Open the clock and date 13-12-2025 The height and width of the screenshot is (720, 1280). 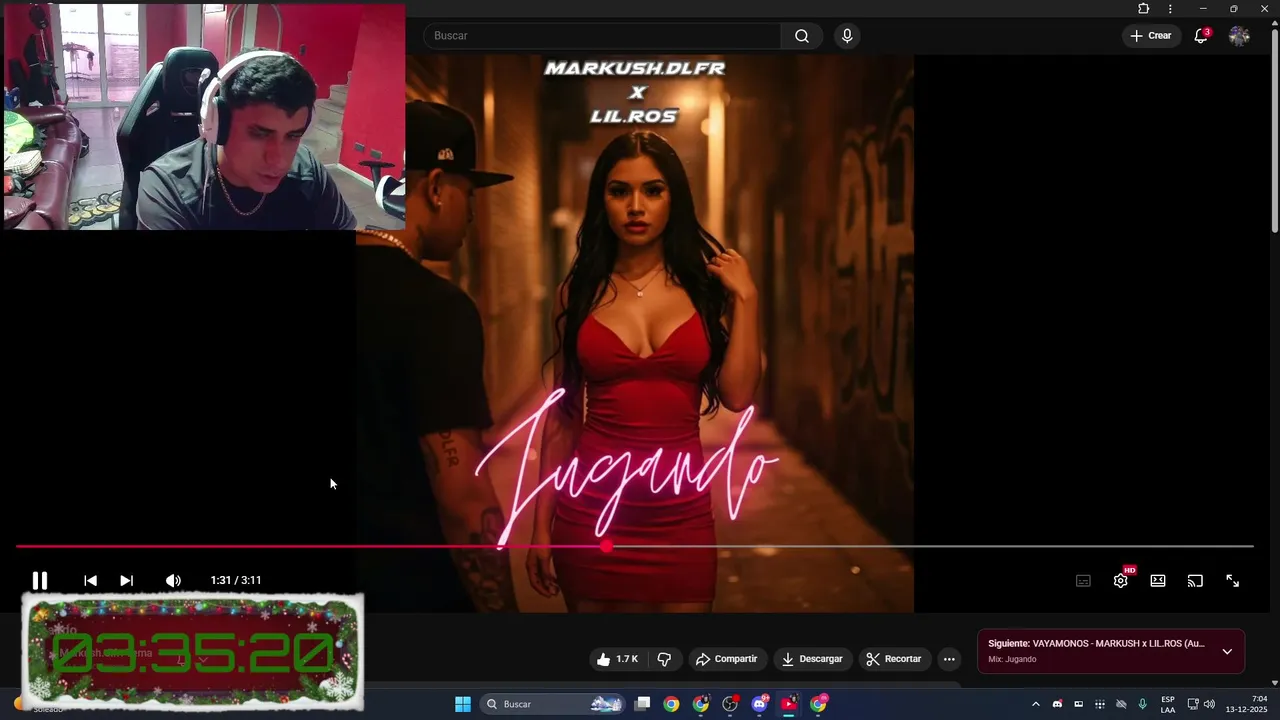[1246, 704]
